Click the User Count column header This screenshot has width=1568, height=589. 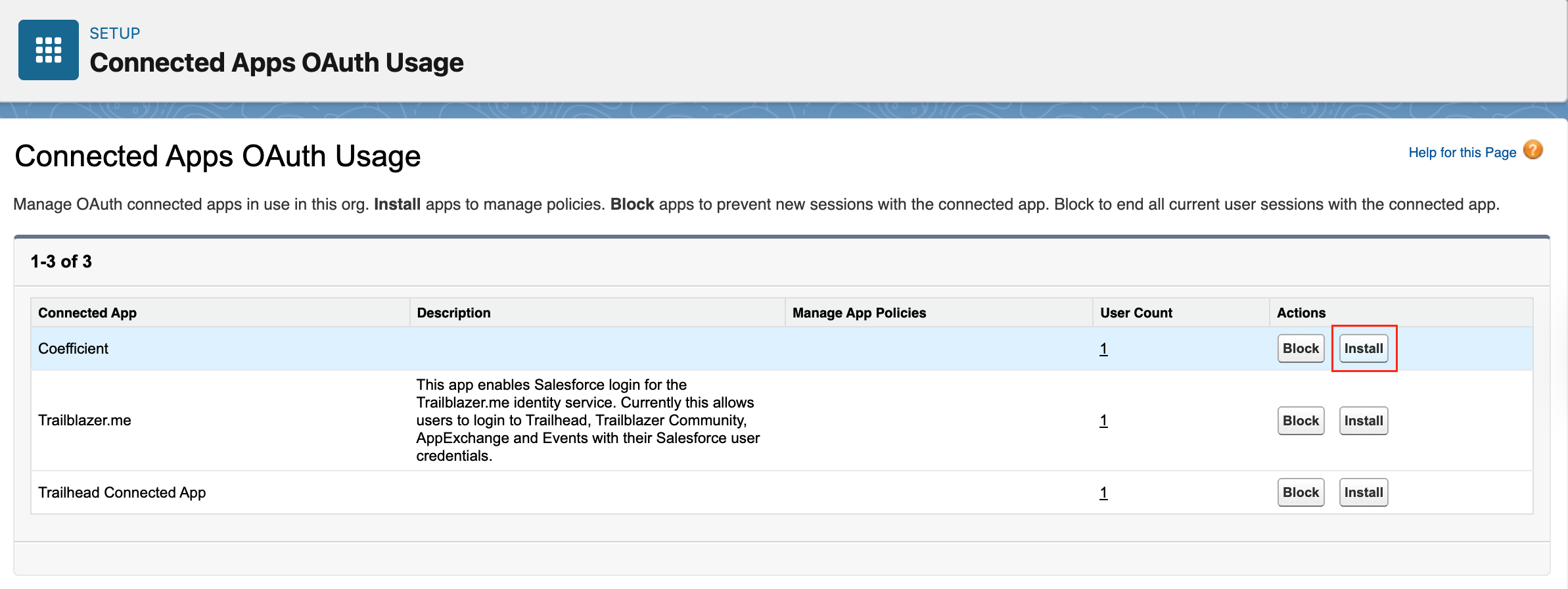[1181, 313]
